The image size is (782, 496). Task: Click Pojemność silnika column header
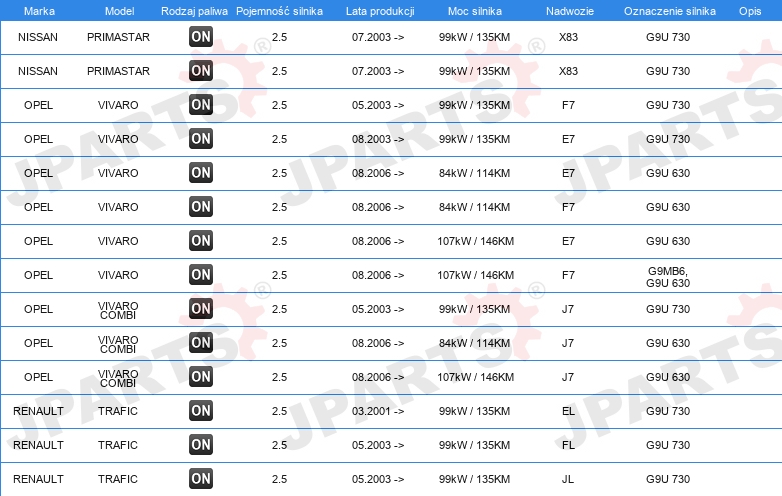(279, 11)
